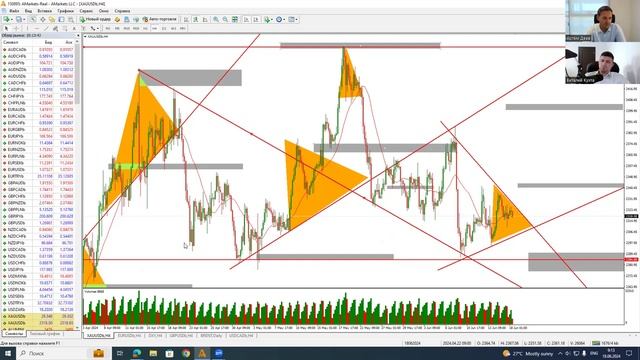Close the Обзор рынка panel

click(x=78, y=36)
